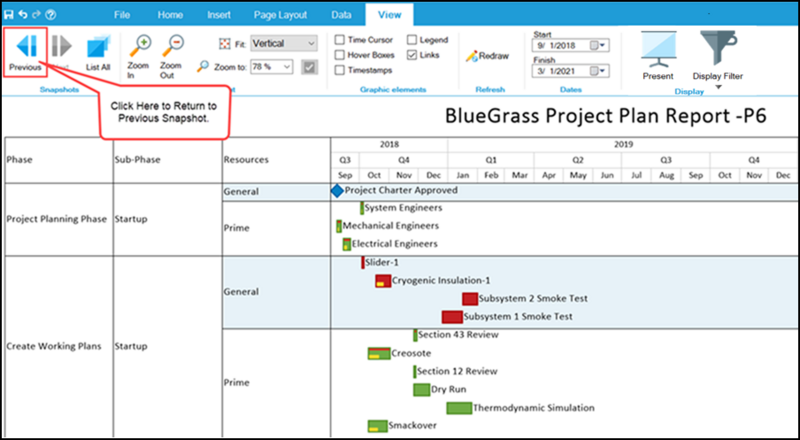Open the Start date calendar dropdown
The image size is (800, 440).
(x=598, y=45)
